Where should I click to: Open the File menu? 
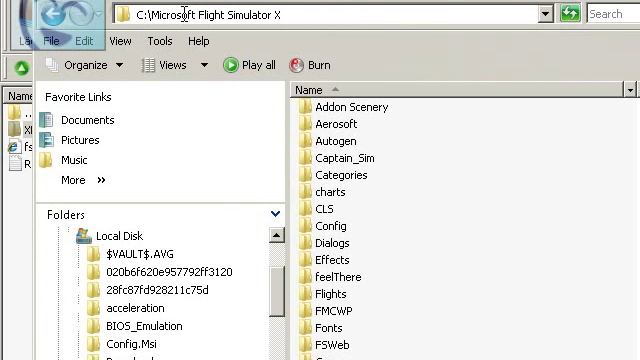click(x=51, y=41)
